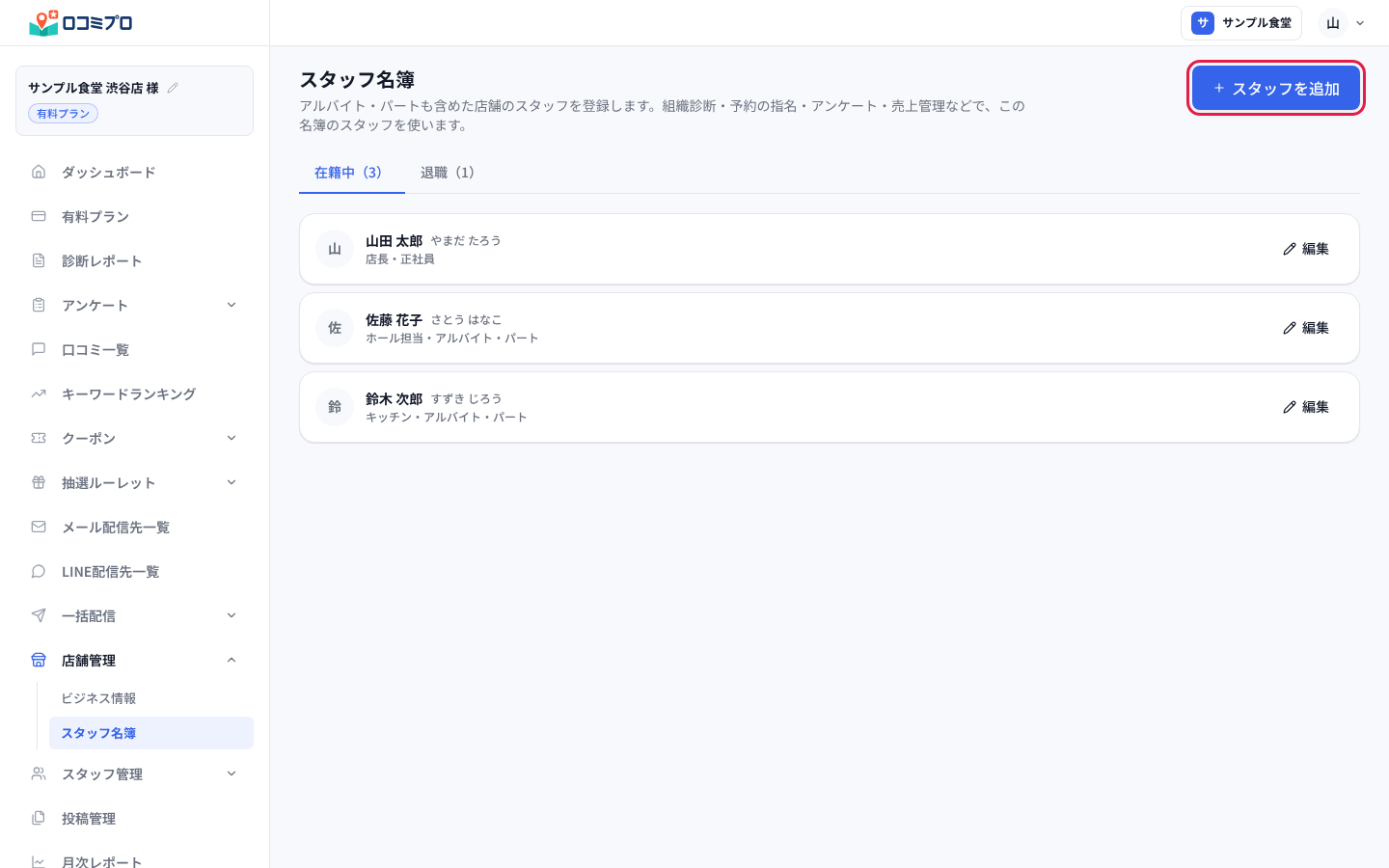
Task: Open 有料プラン page in sidebar
Action: click(x=134, y=217)
